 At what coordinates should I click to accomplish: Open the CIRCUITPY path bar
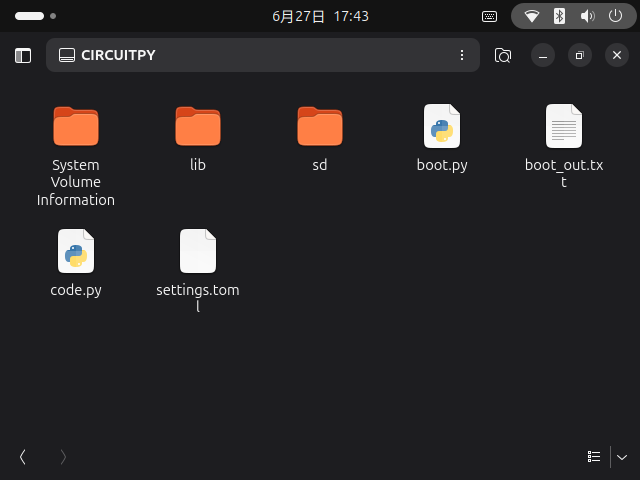pos(262,55)
